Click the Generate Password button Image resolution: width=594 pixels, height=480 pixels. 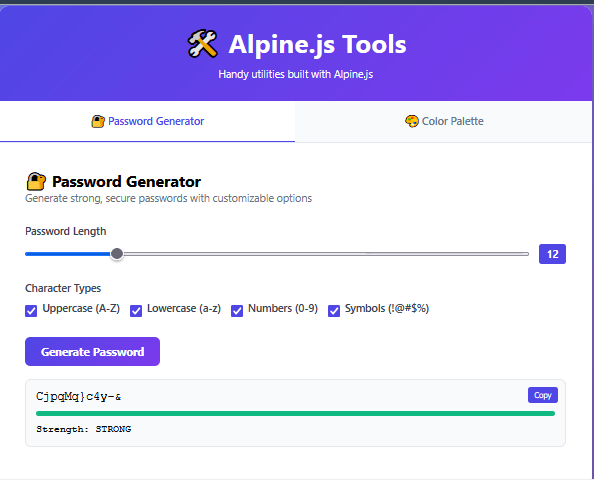click(x=92, y=352)
